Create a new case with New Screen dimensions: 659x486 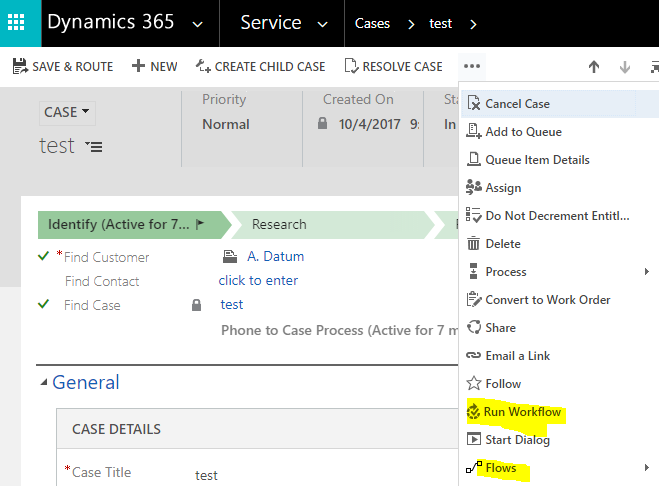[x=154, y=66]
